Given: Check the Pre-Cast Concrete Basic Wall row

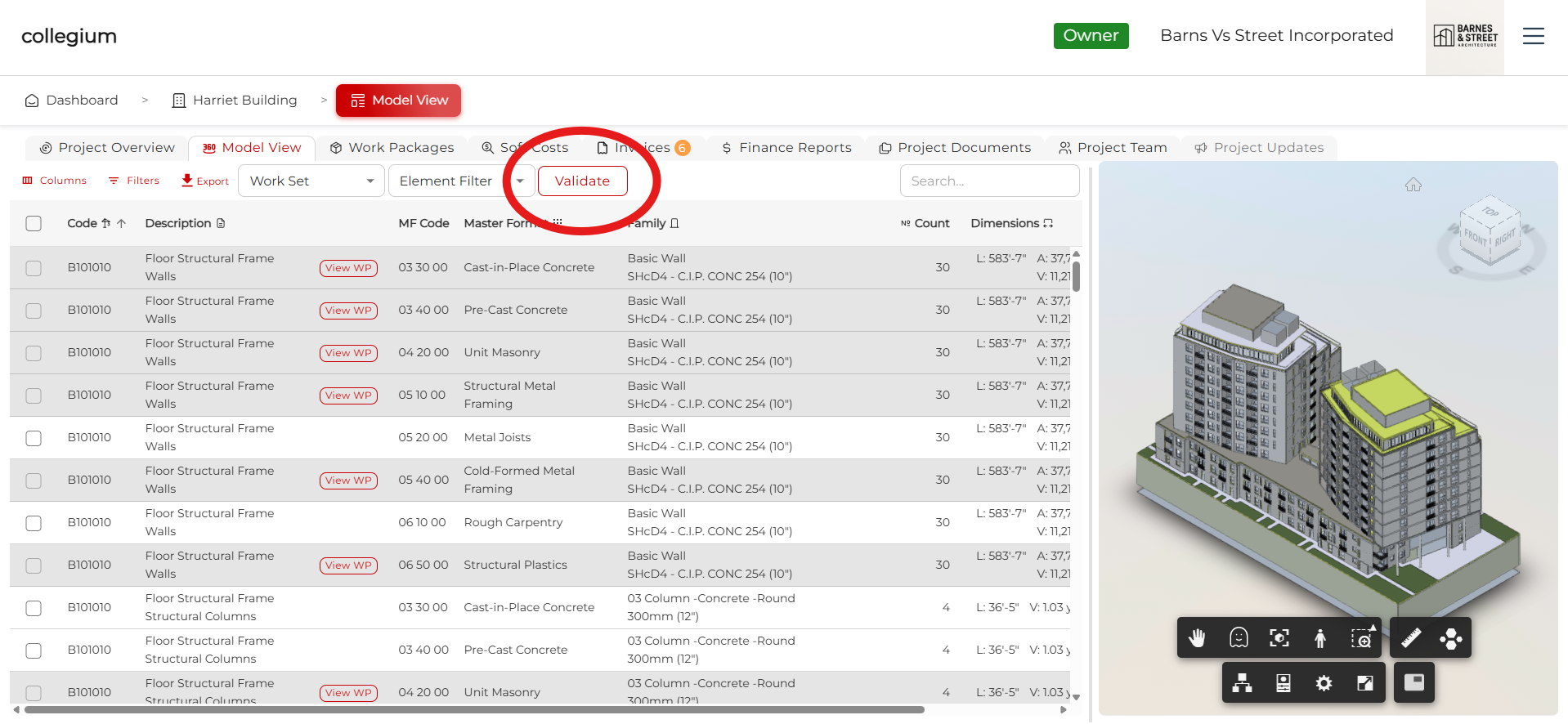Looking at the screenshot, I should point(34,311).
